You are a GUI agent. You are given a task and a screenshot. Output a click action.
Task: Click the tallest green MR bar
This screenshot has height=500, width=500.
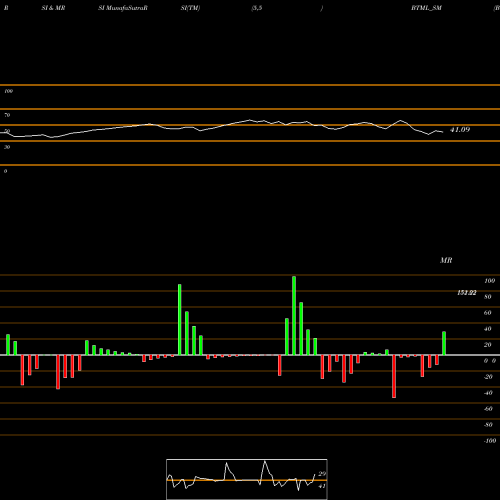tap(294, 316)
